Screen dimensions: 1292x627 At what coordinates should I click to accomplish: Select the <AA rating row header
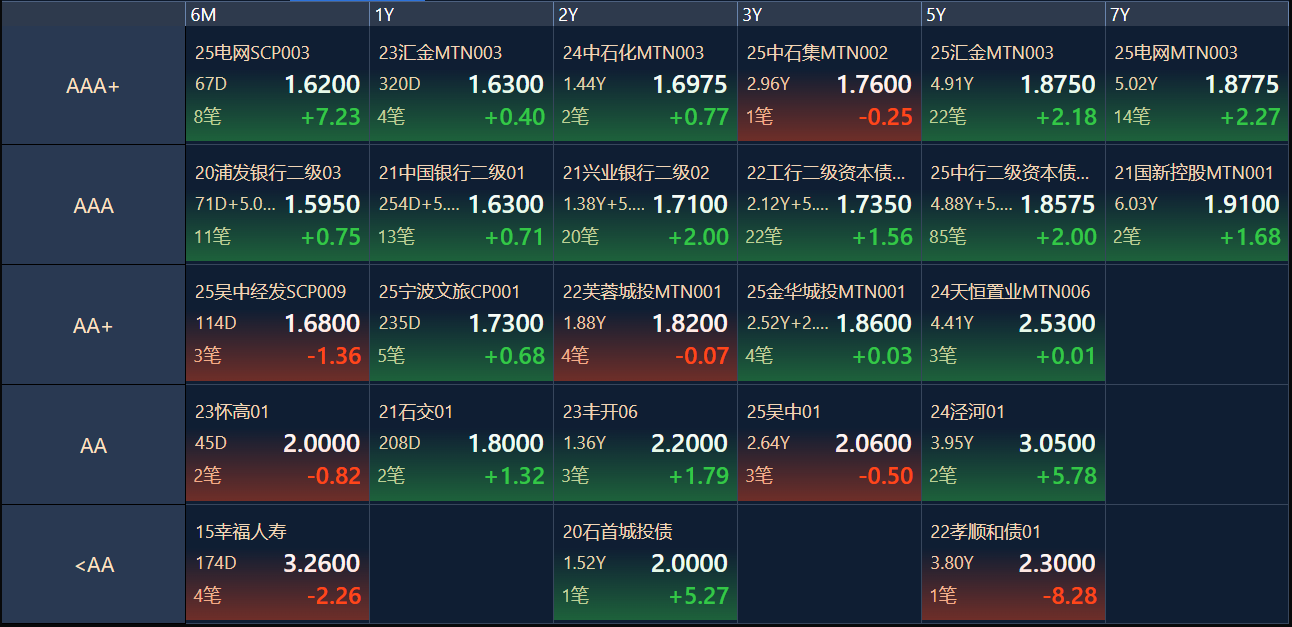(x=93, y=565)
